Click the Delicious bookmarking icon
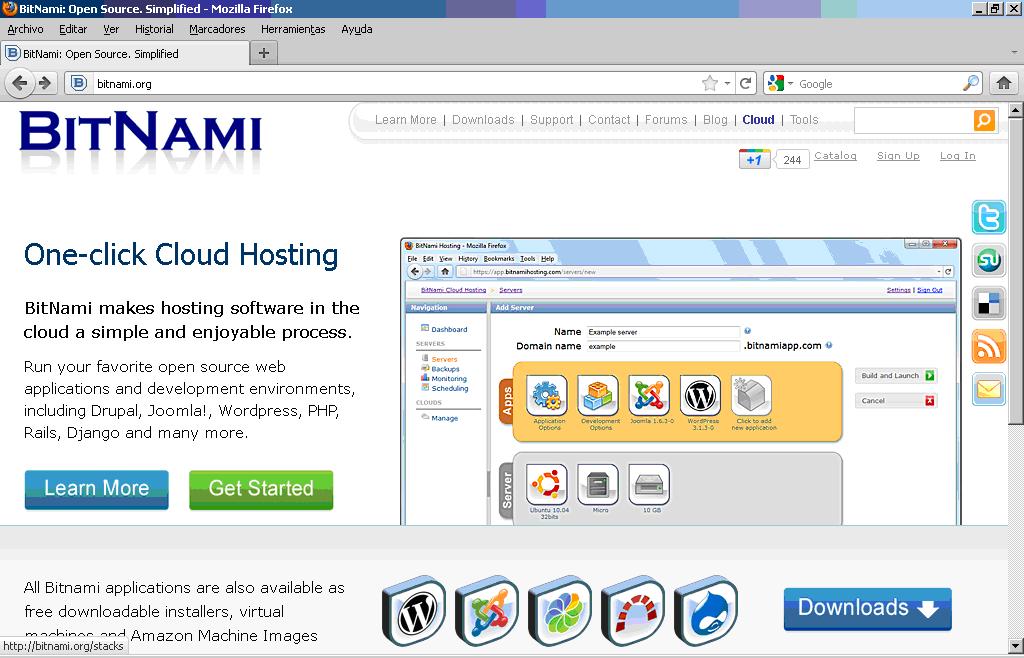Screen dimensions: 1024x658 pos(988,303)
